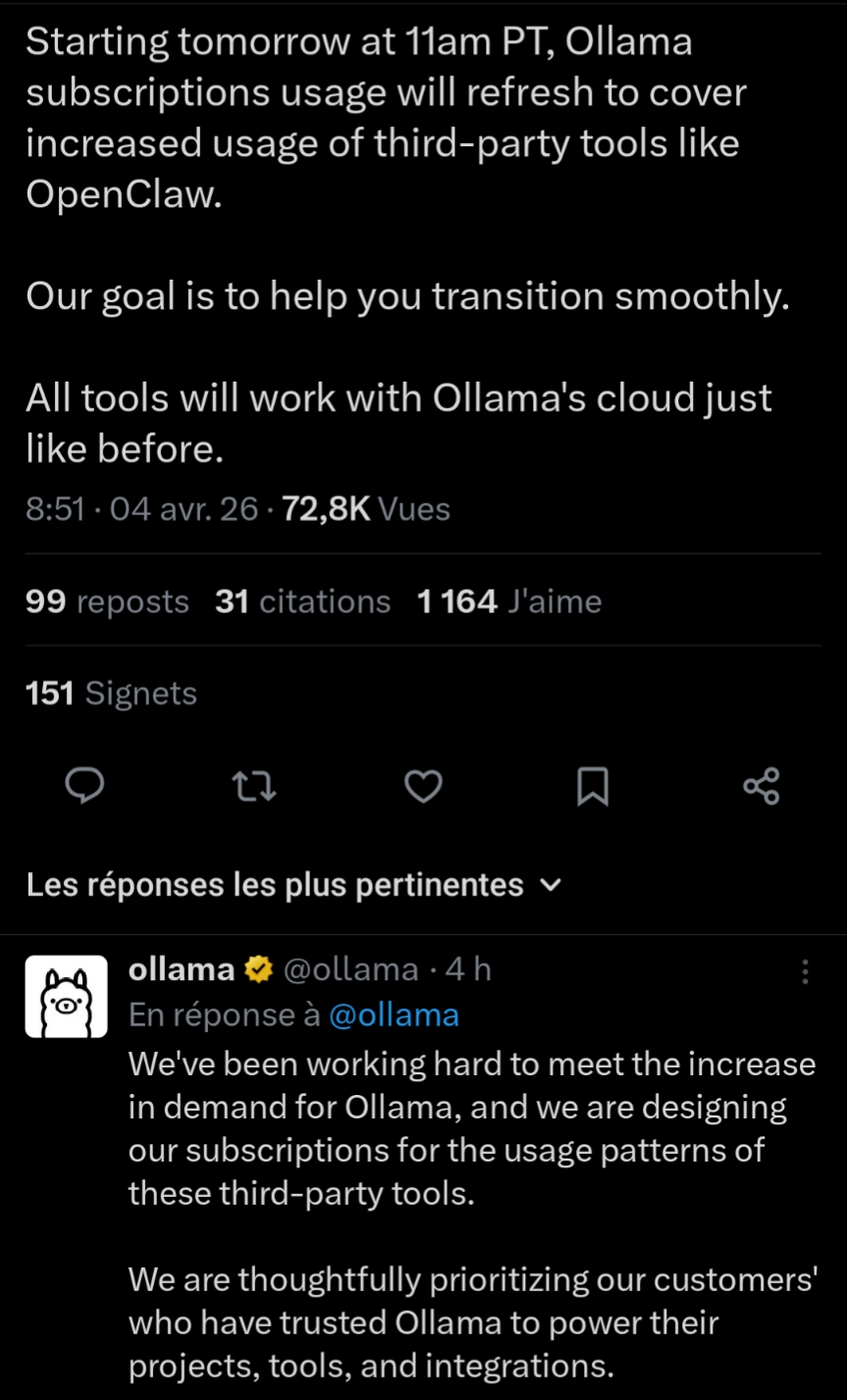Open the 31 citations list
Viewport: 847px width, 1400px height.
(302, 601)
